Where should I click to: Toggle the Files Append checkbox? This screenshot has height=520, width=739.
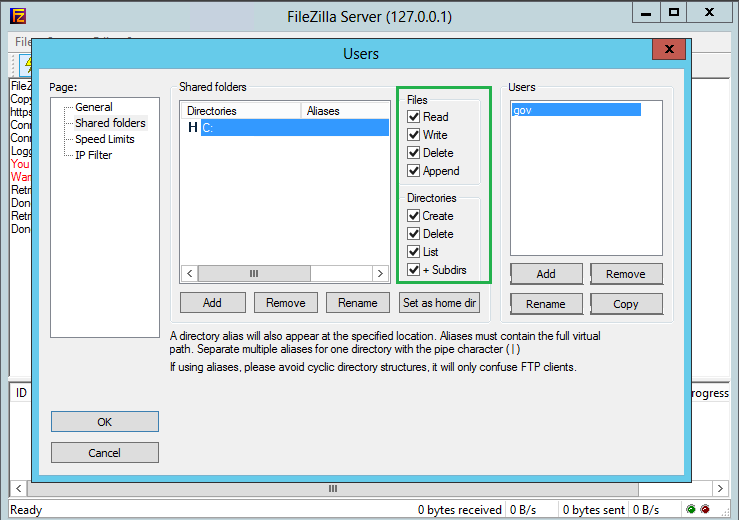(x=413, y=171)
